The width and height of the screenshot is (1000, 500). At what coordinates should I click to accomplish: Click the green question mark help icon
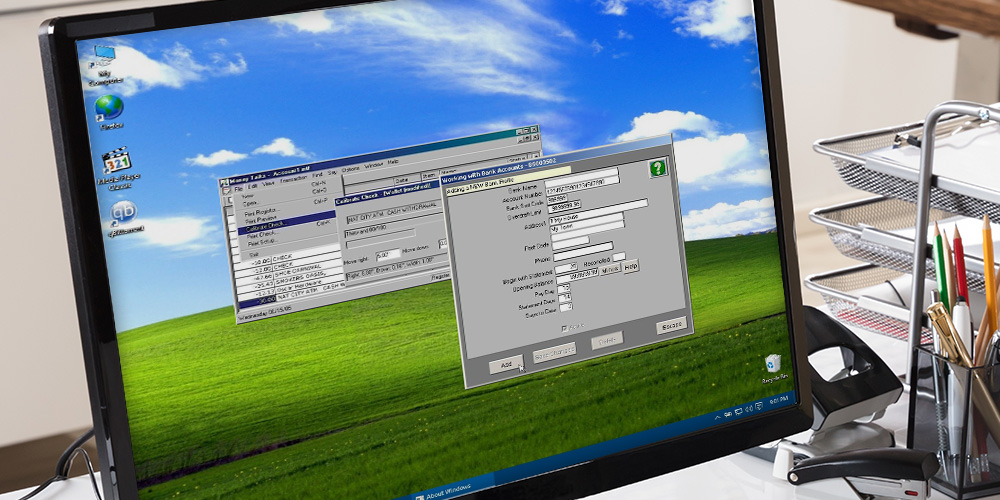tap(658, 168)
